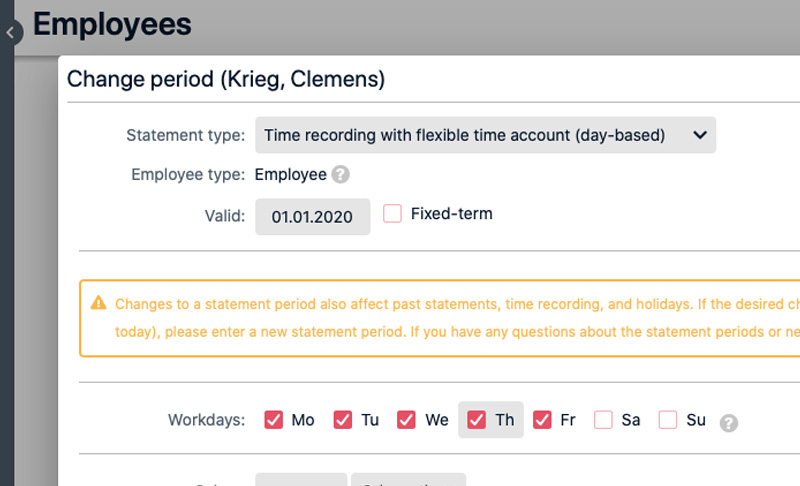Open the Statement type dropdown
This screenshot has height=486, width=800.
[485, 135]
